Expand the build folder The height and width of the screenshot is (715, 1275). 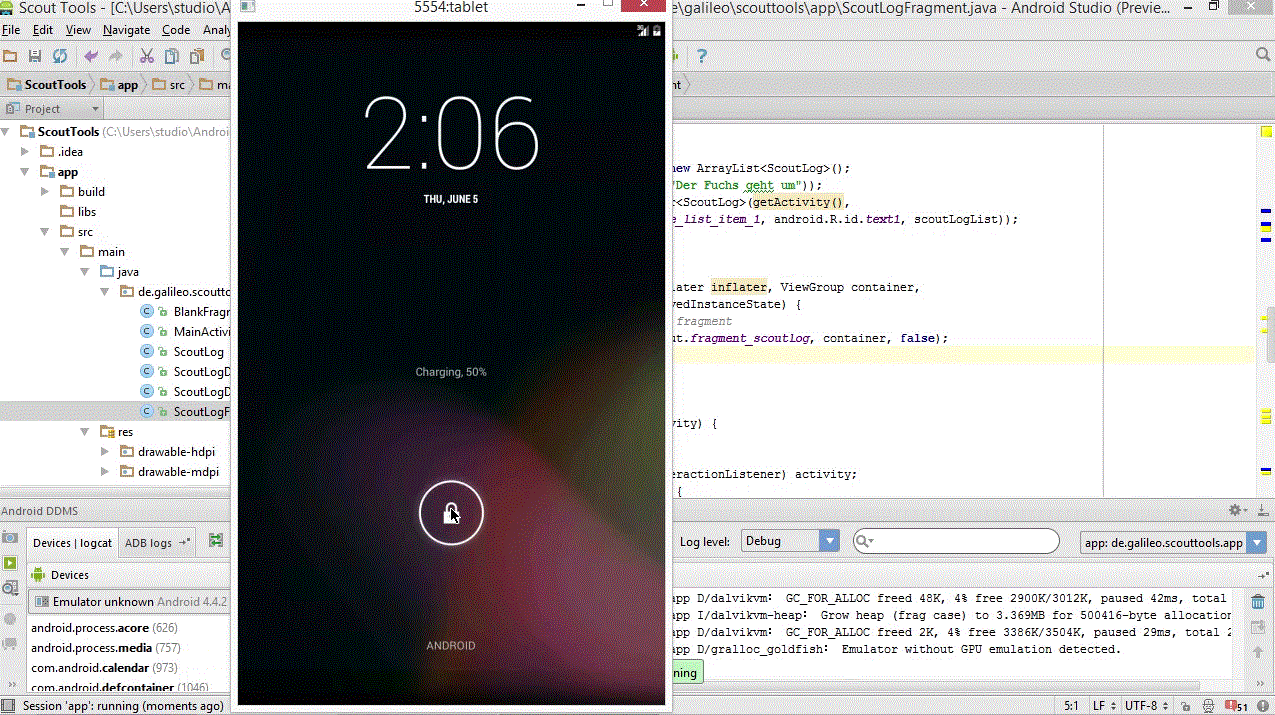pos(46,192)
